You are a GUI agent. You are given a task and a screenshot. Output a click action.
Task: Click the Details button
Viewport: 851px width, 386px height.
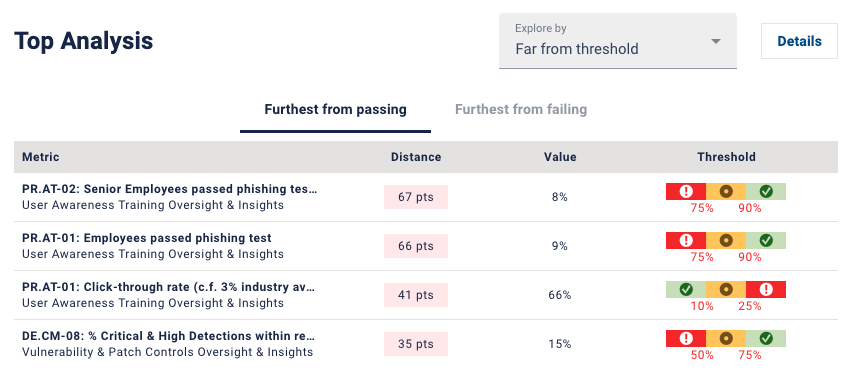tap(799, 41)
